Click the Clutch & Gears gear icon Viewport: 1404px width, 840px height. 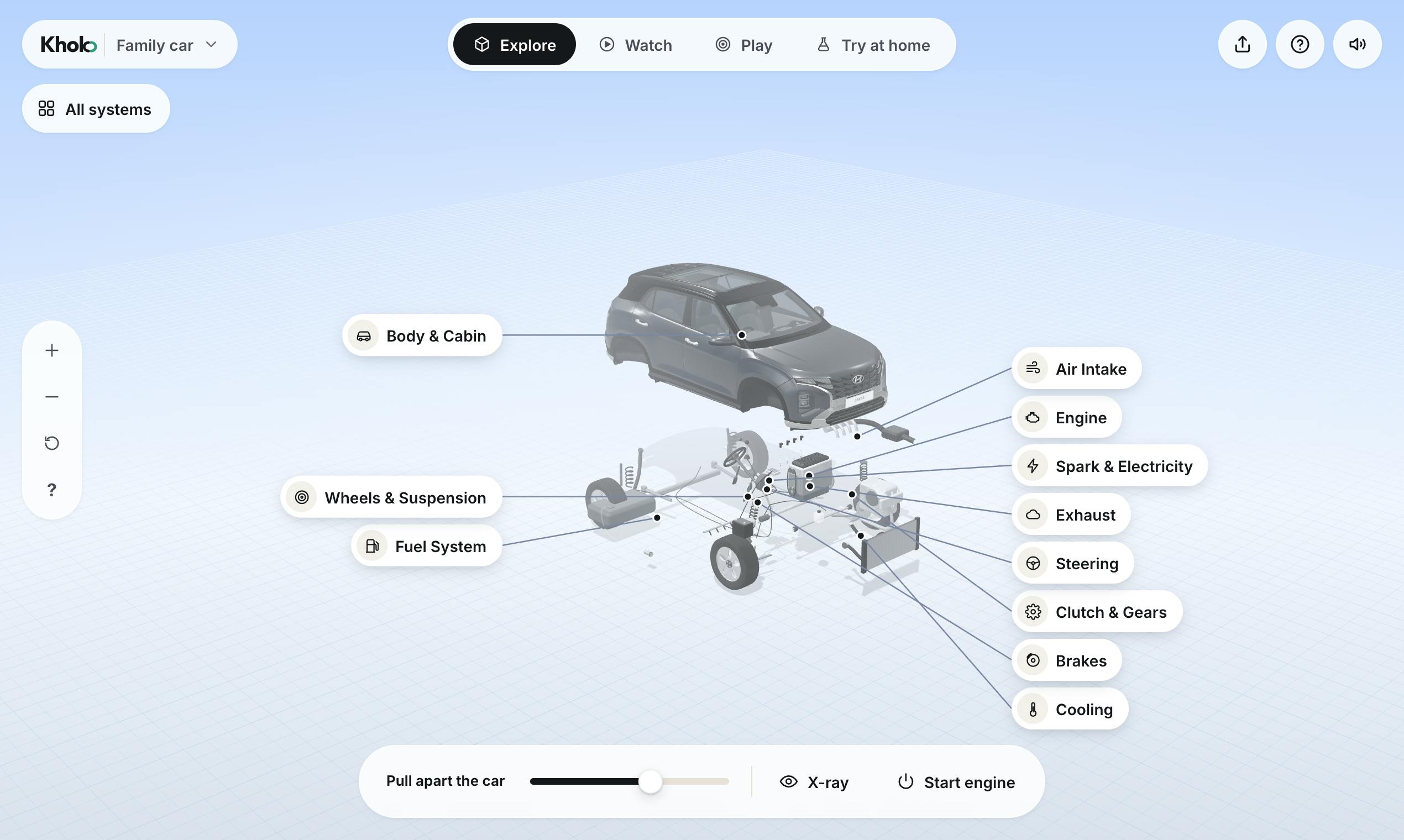pyautogui.click(x=1033, y=612)
